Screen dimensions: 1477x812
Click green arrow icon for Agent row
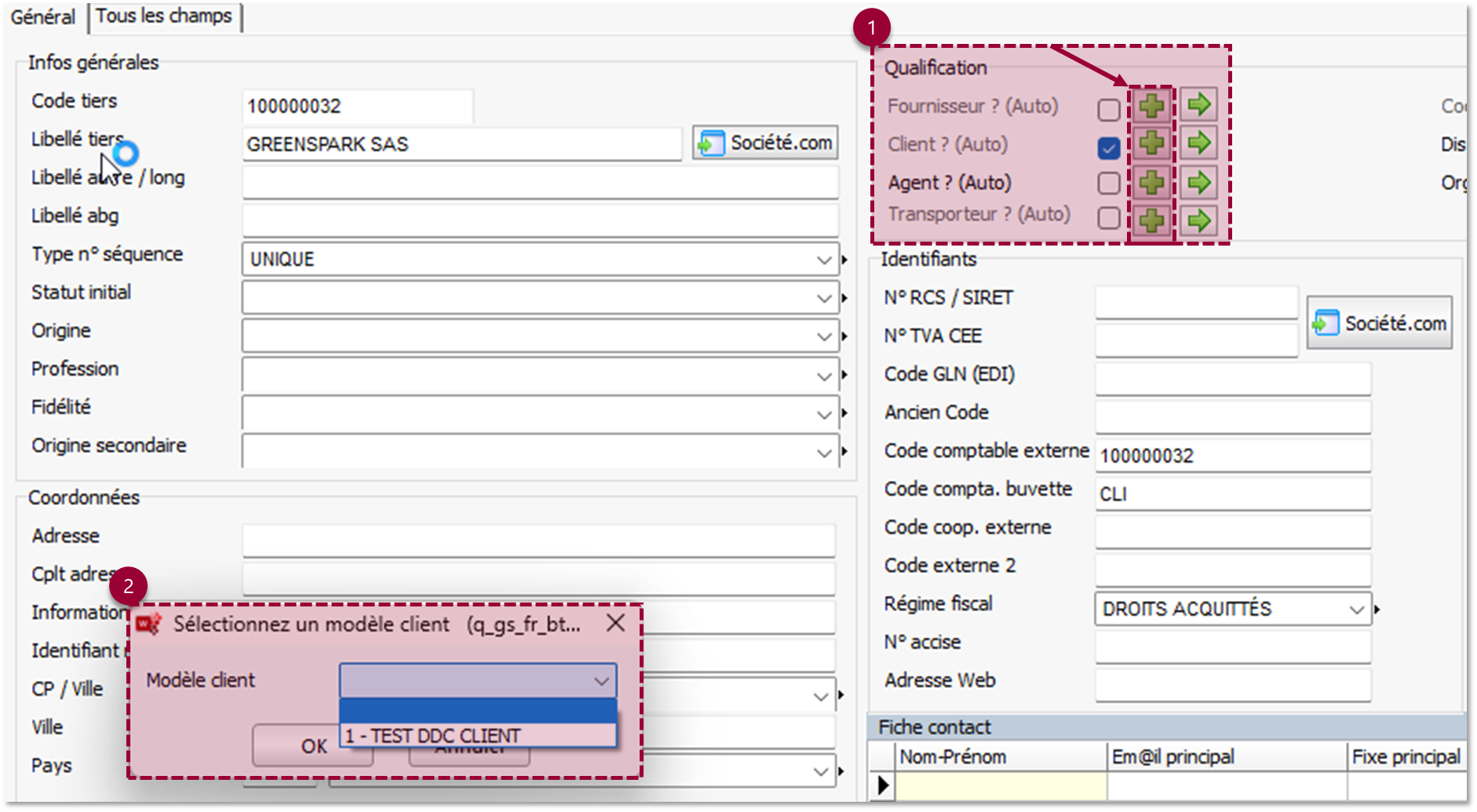(x=1198, y=183)
